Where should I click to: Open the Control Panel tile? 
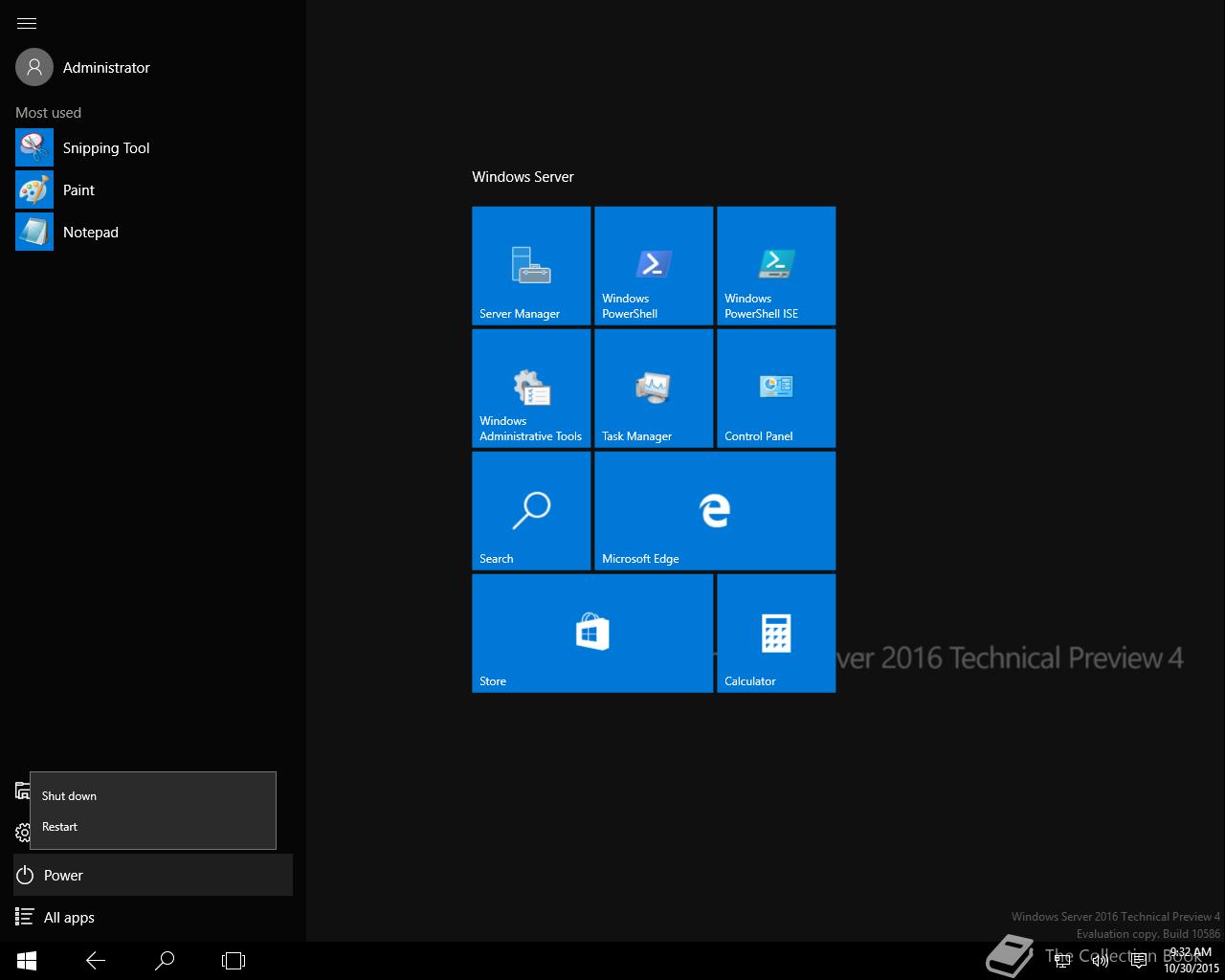pos(776,389)
